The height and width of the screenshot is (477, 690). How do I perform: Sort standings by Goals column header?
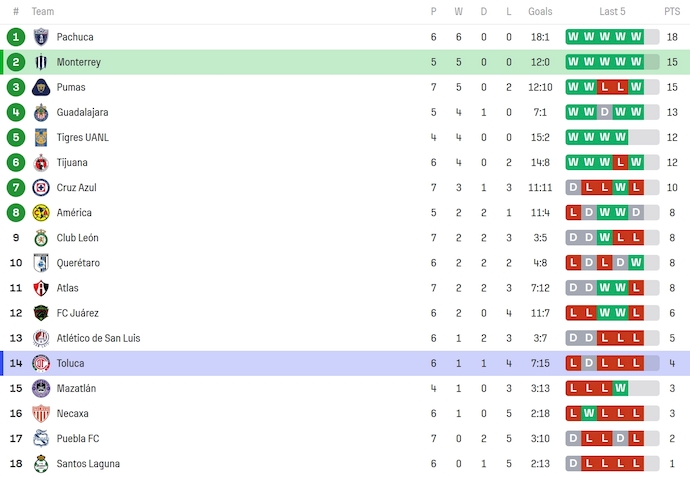540,12
